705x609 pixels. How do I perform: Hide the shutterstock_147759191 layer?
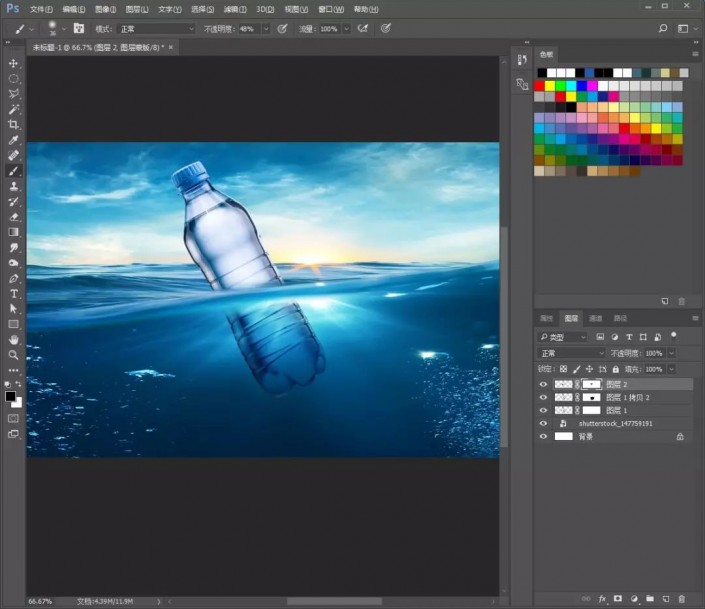tap(543, 423)
